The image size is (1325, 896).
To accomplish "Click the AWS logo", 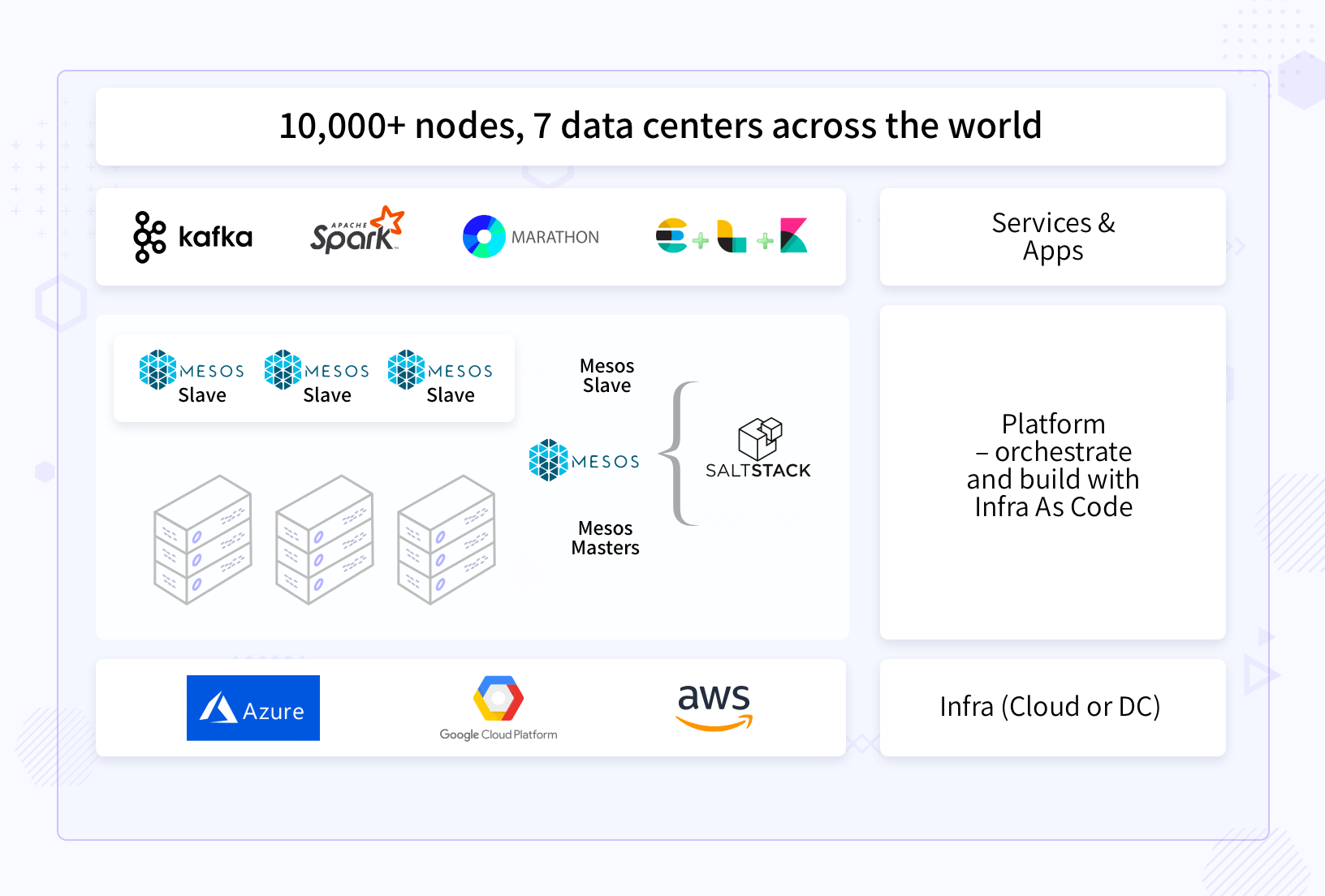I will tap(713, 706).
